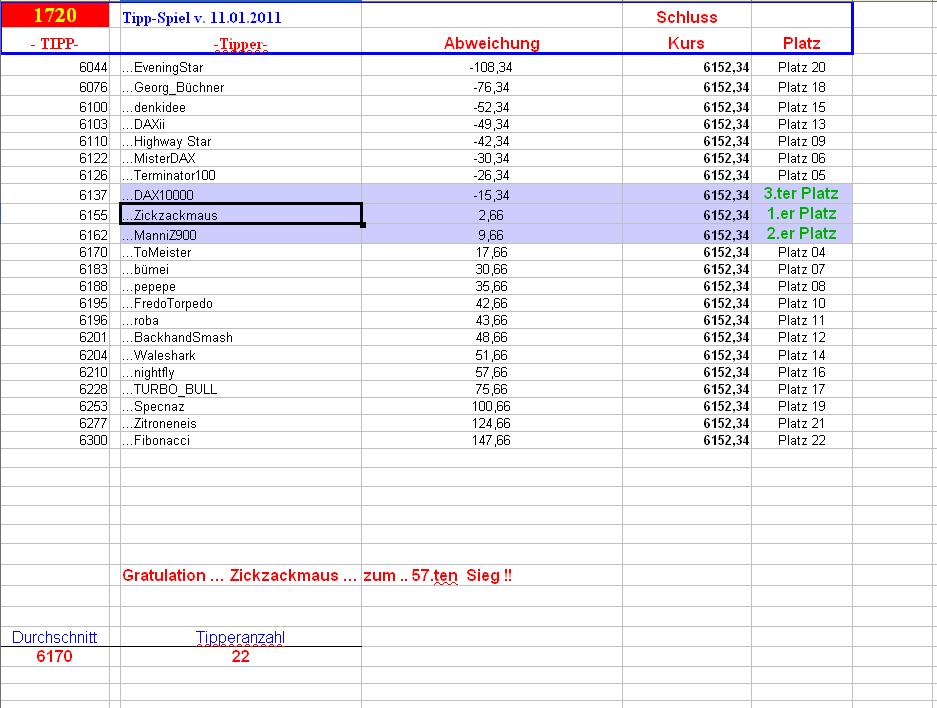
Task: Select the EveningStar name cell
Action: (241, 68)
